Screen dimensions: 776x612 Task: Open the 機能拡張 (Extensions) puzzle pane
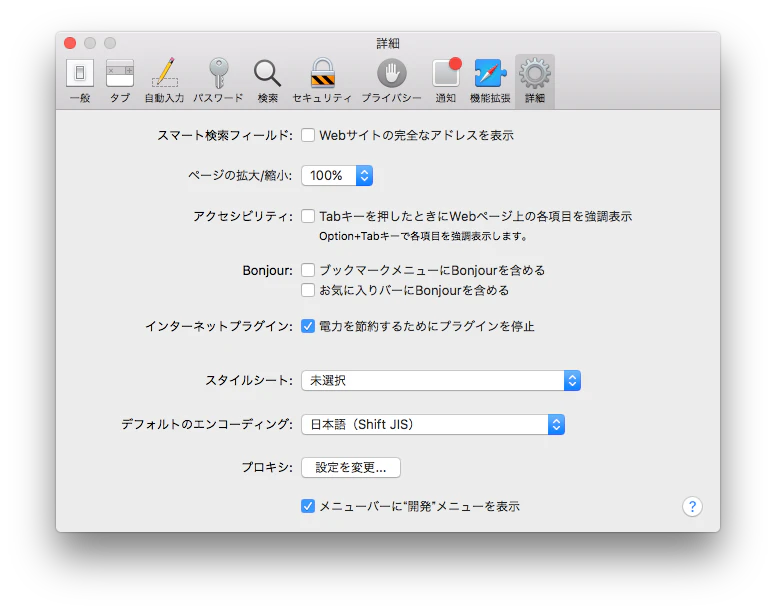pos(490,81)
